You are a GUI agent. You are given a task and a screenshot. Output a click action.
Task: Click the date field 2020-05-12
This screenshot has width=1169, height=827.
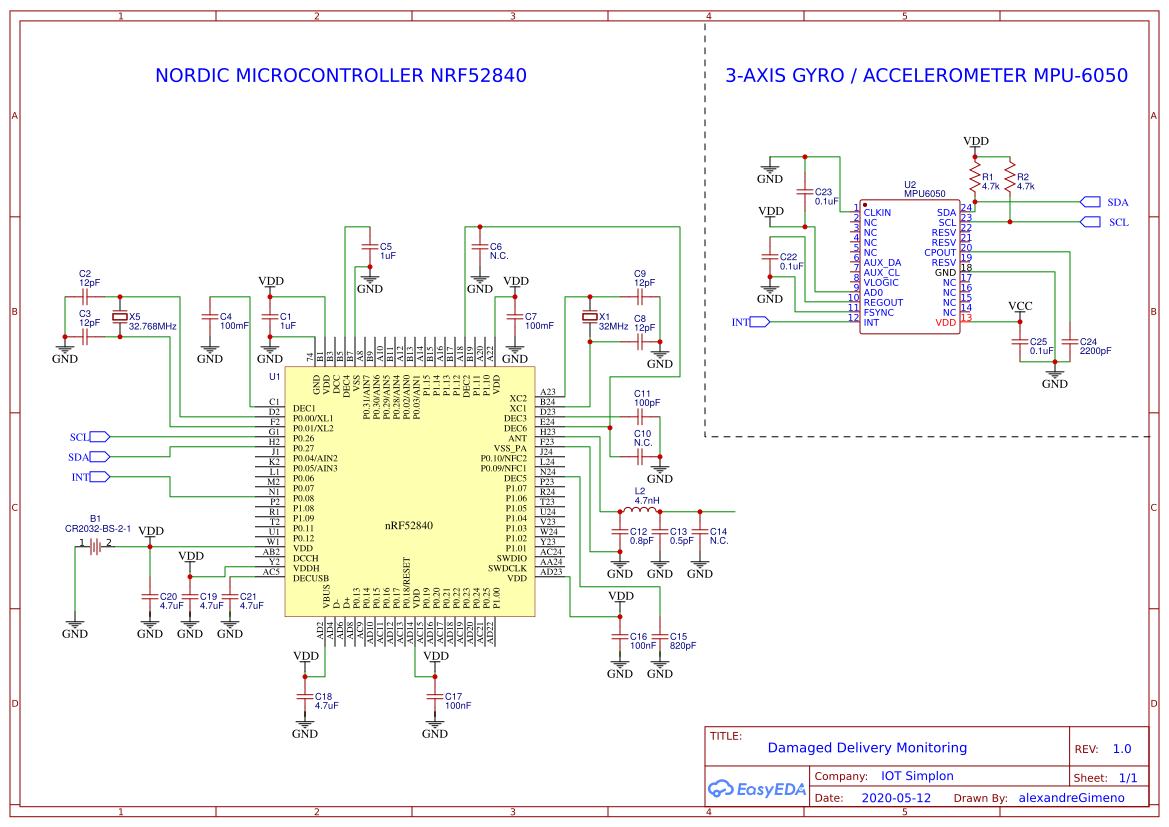[x=895, y=797]
